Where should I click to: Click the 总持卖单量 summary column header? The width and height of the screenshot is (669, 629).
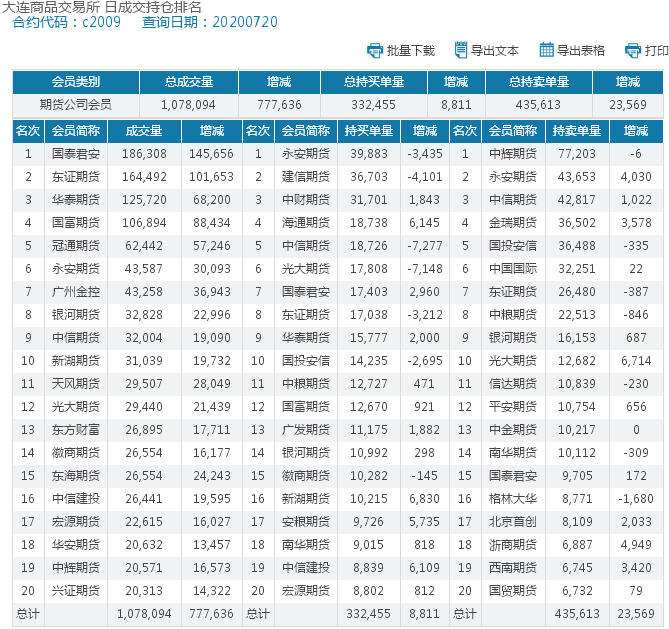click(x=538, y=82)
